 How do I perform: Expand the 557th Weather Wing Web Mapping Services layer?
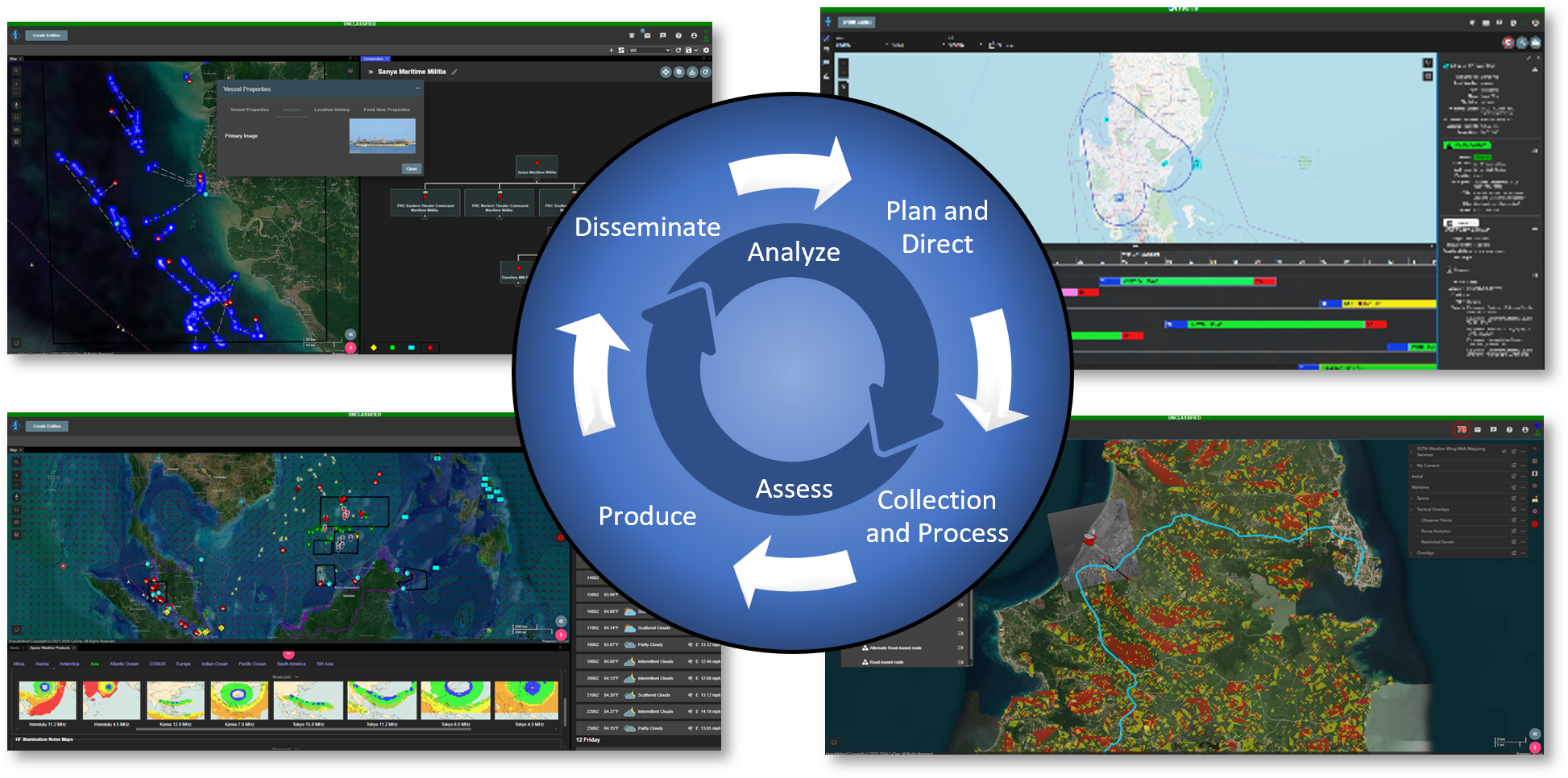1412,451
